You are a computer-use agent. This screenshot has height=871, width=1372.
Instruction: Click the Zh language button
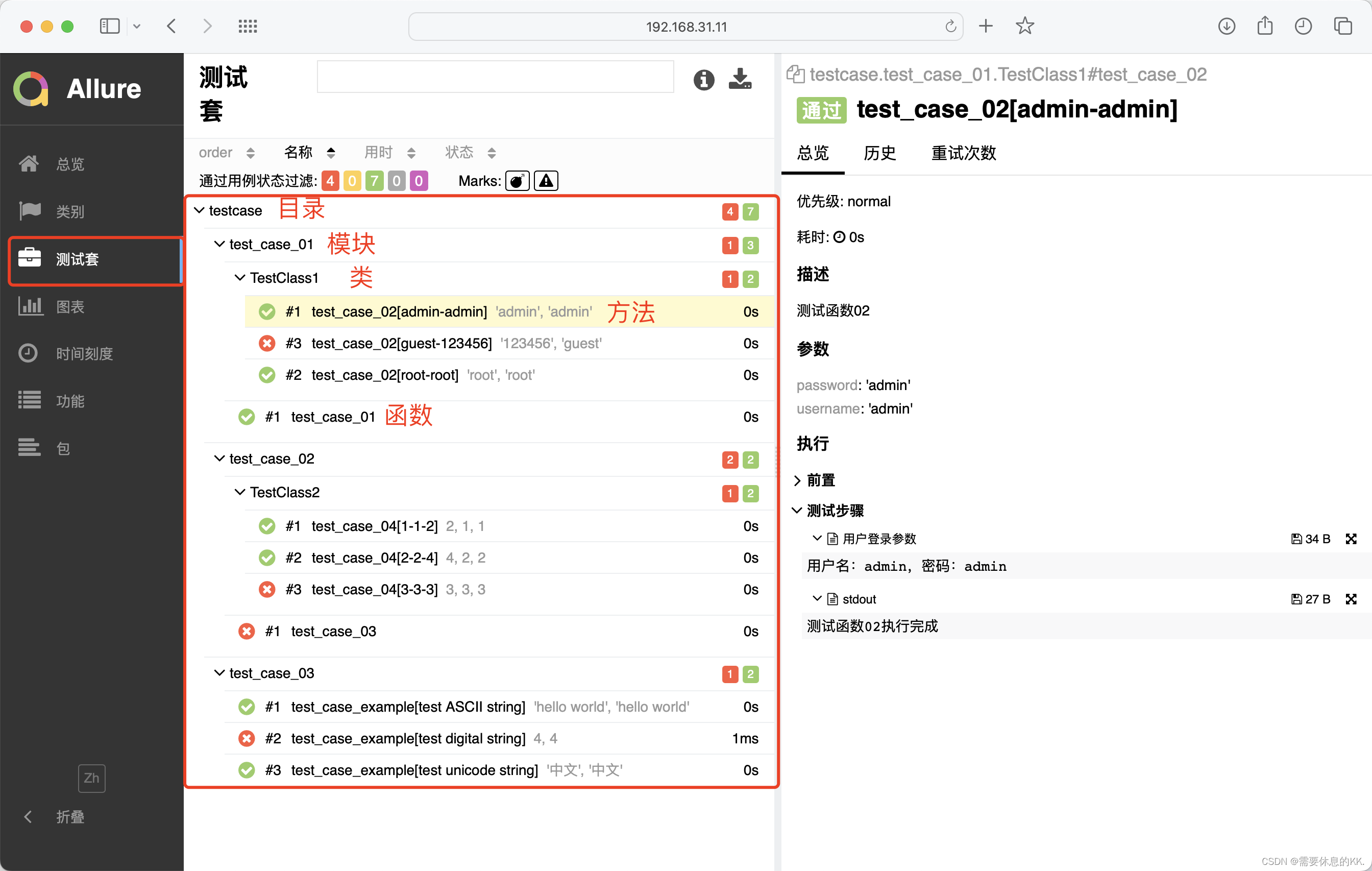[91, 778]
